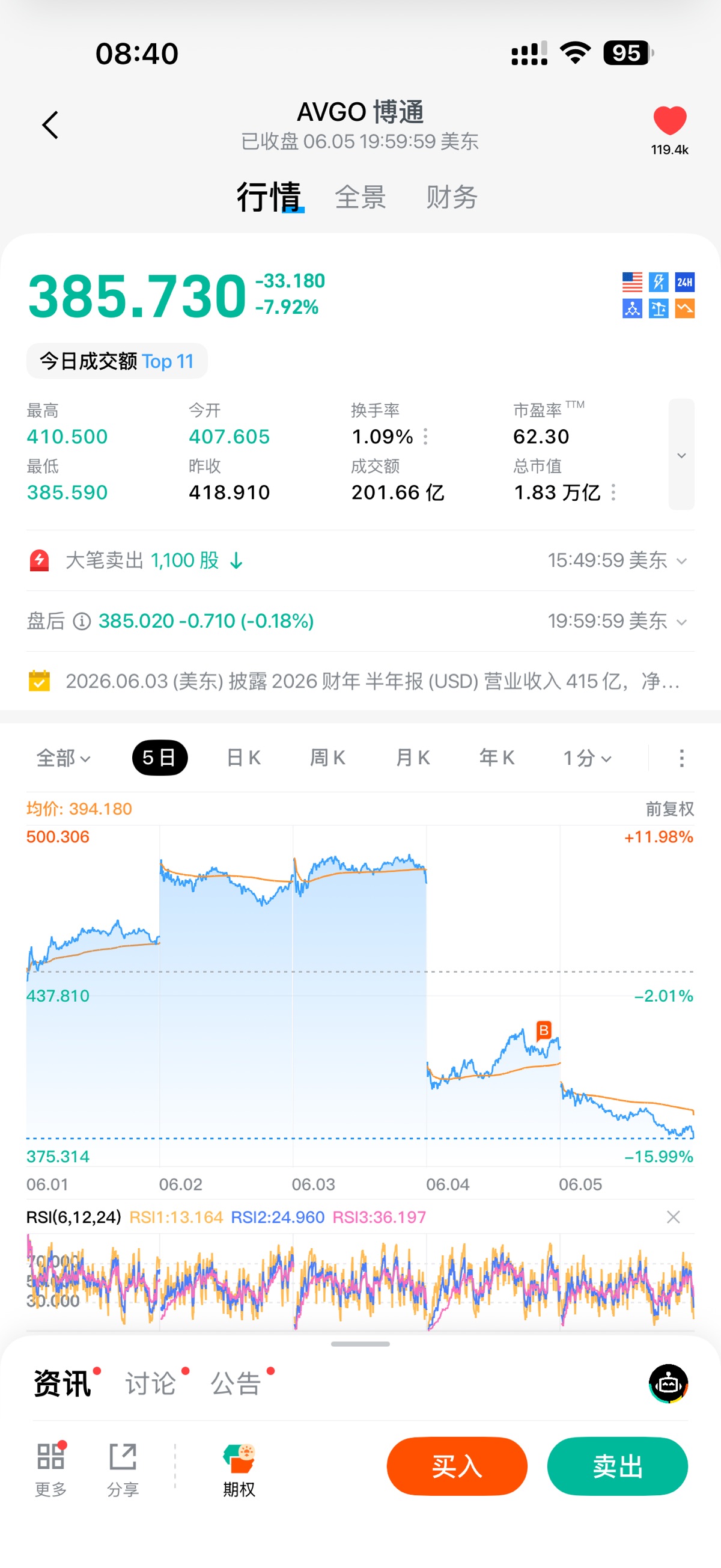This screenshot has height=1568, width=721.
Task: Tap the green 卖出 sell button
Action: (618, 1466)
